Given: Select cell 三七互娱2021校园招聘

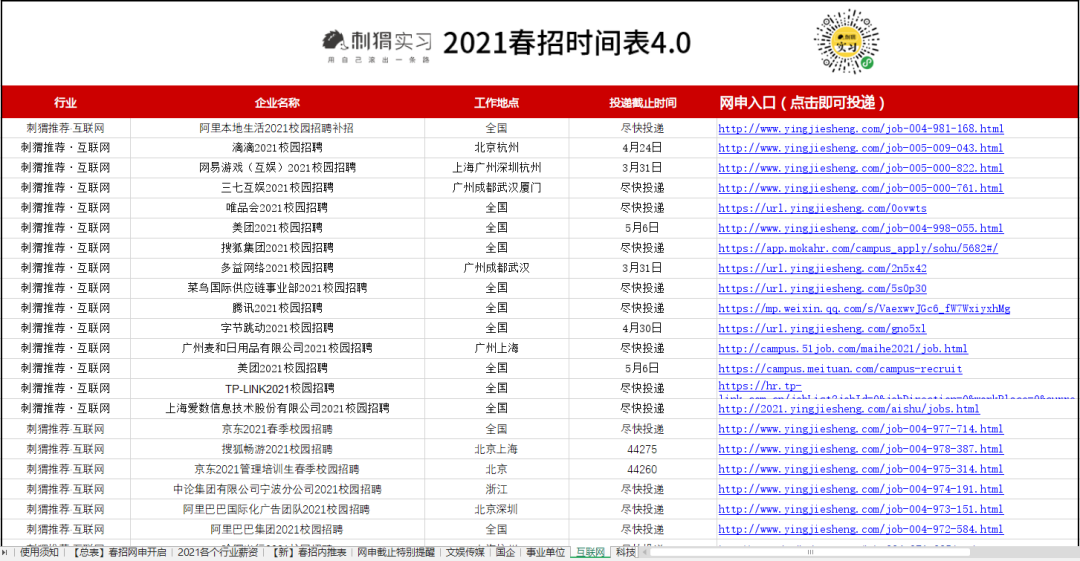Looking at the screenshot, I should pos(277,187).
